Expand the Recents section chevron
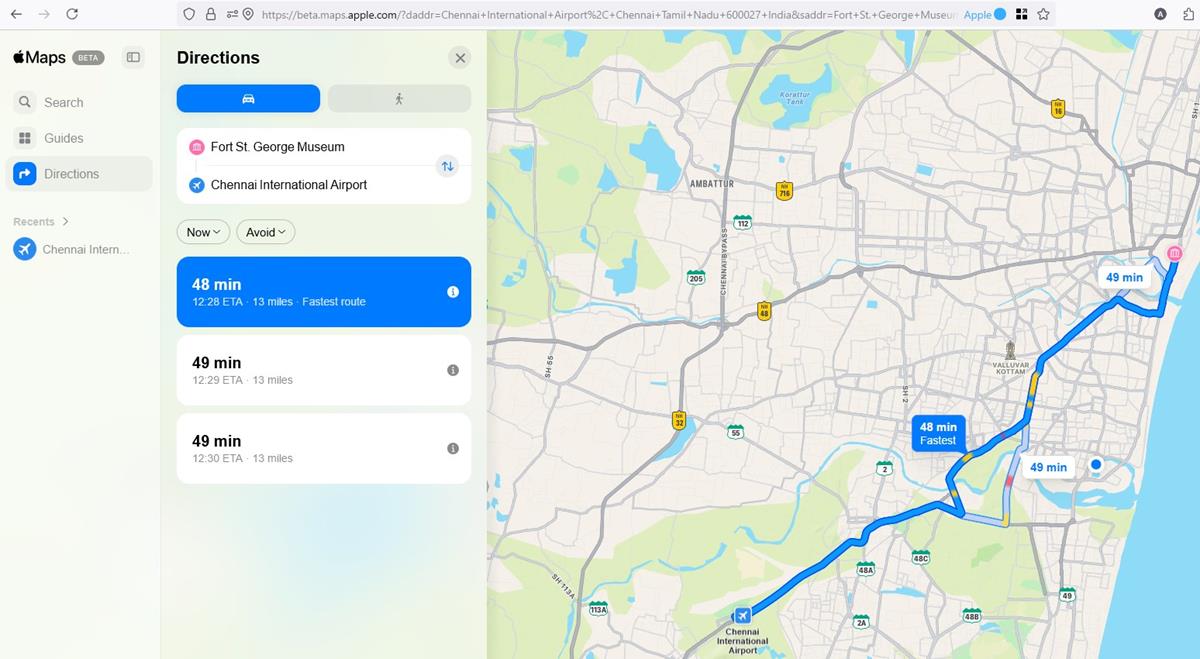Viewport: 1200px width, 659px height. pyautogui.click(x=66, y=222)
